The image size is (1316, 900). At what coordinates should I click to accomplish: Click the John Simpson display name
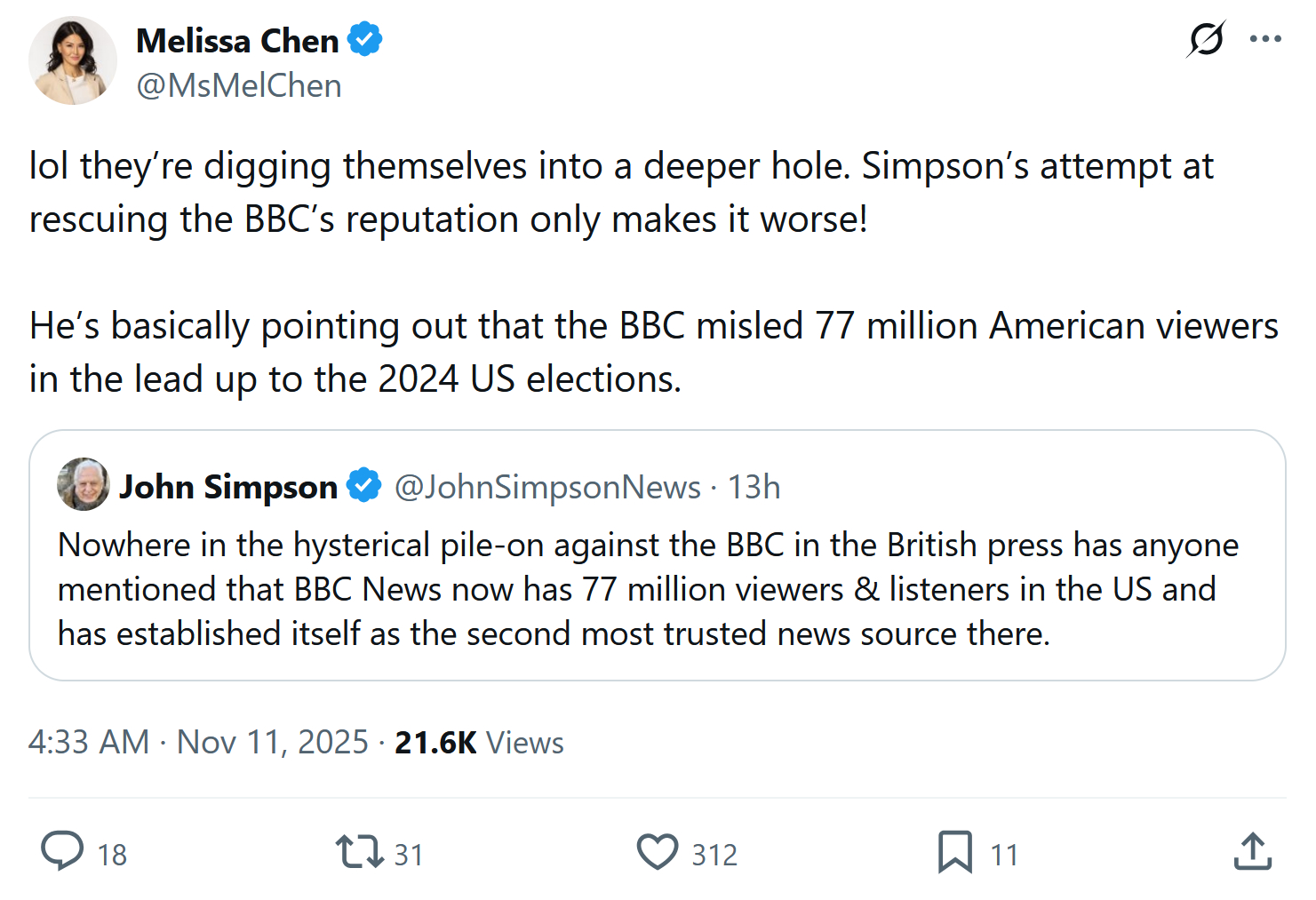[x=228, y=487]
